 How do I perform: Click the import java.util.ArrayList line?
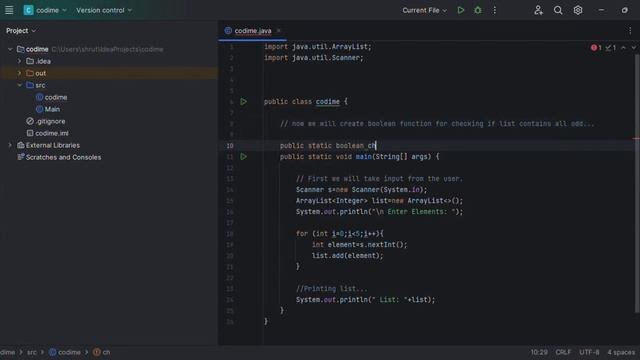click(318, 47)
